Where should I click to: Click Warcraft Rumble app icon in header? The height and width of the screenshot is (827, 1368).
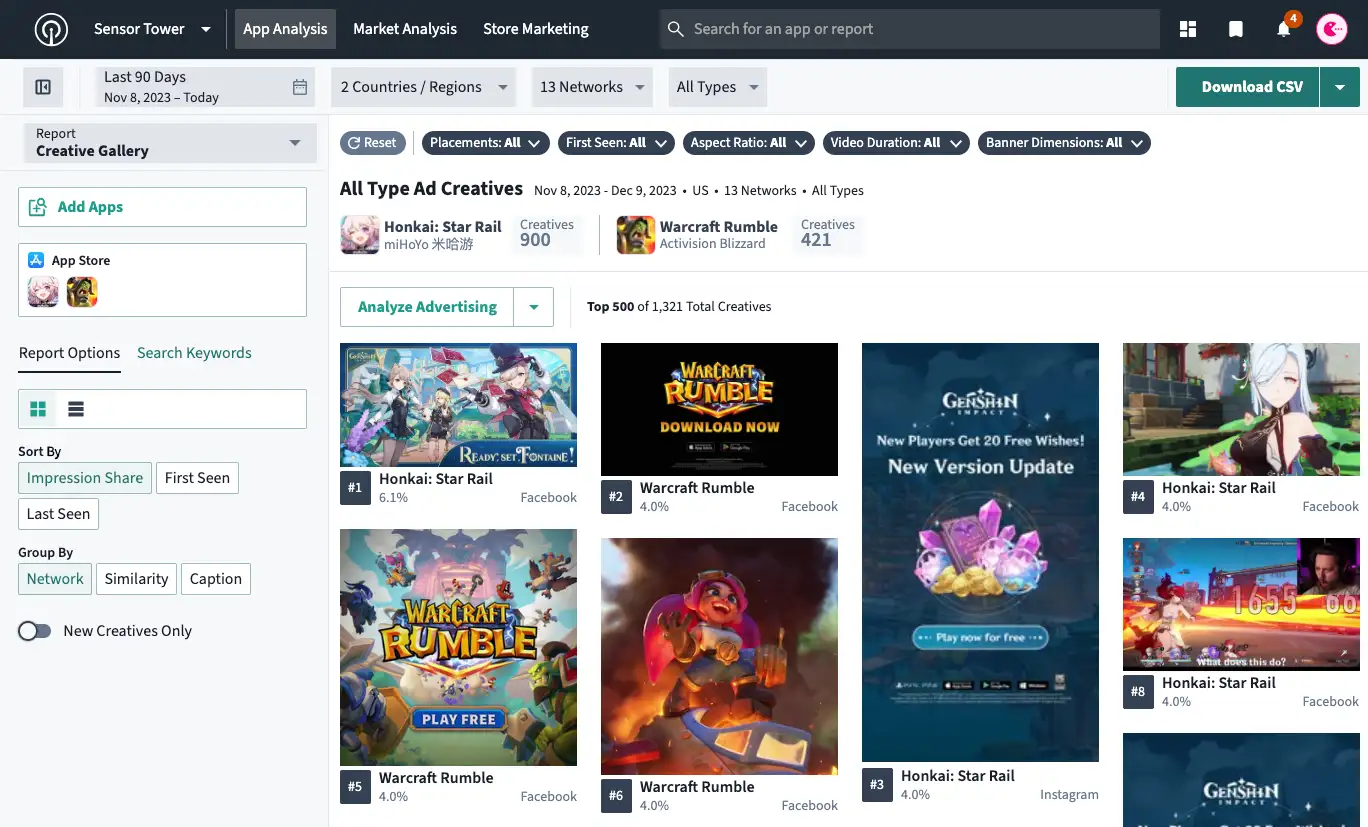[635, 235]
